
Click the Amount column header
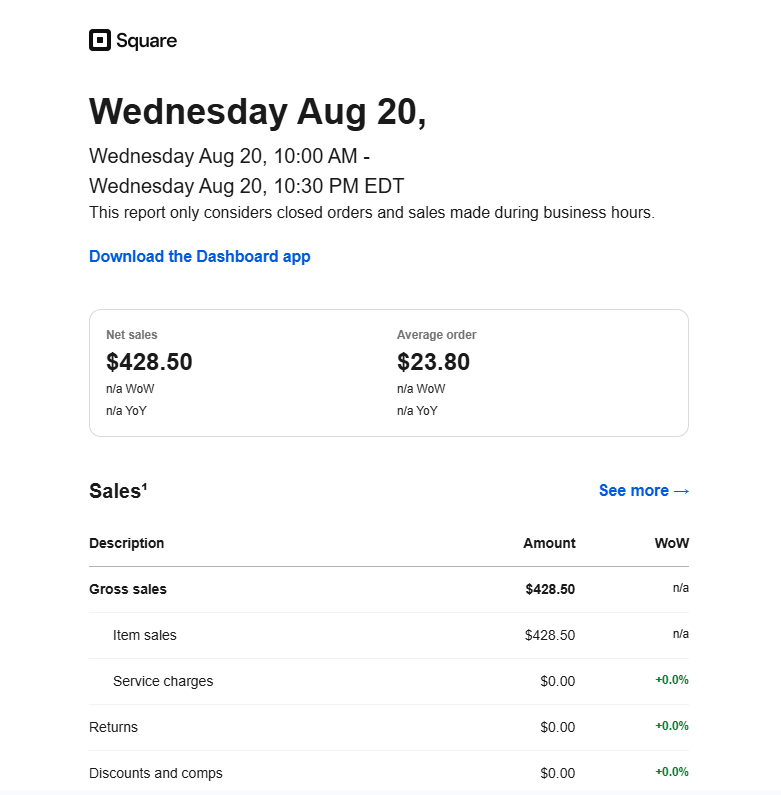(549, 543)
